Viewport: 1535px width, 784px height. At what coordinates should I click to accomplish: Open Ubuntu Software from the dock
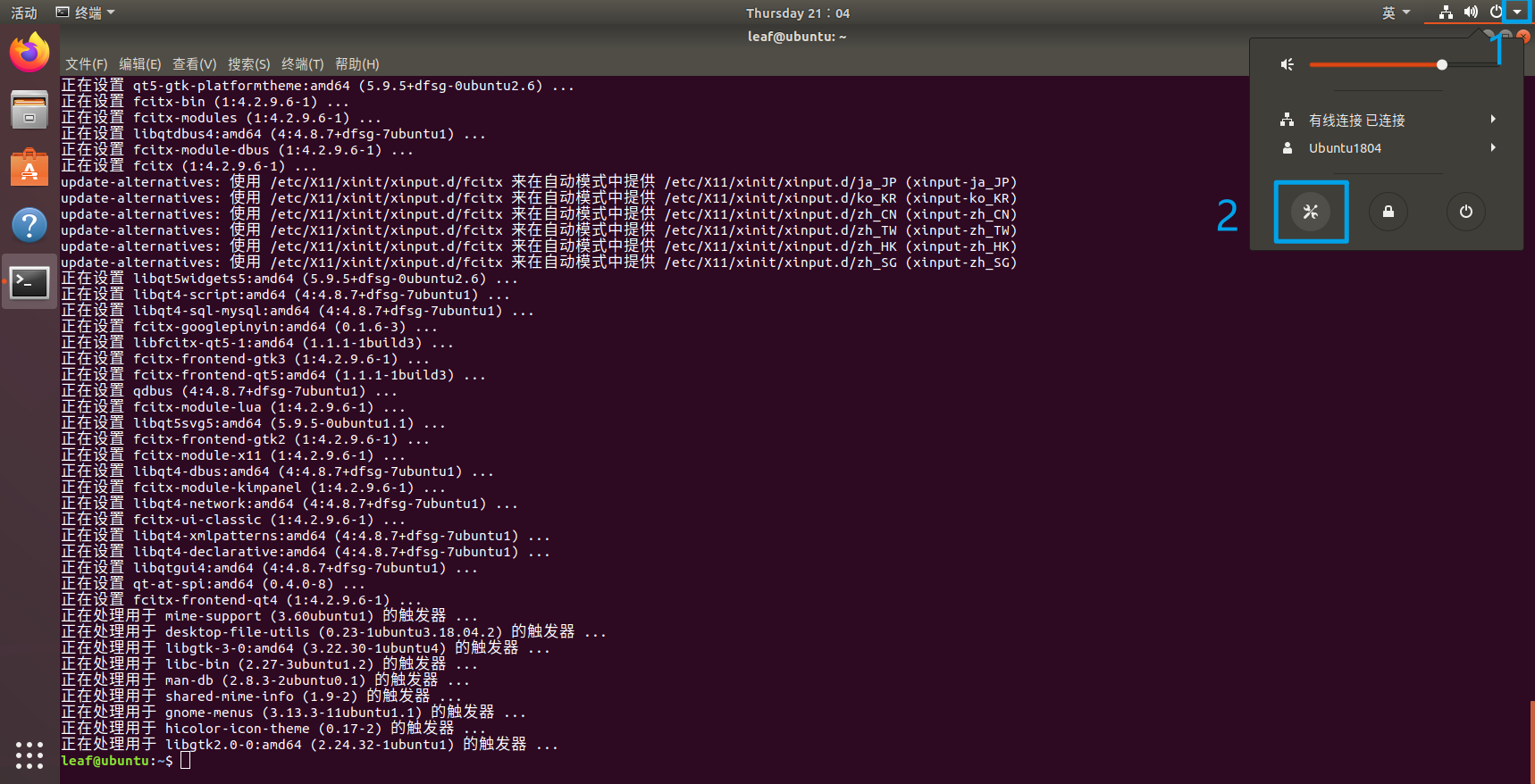(29, 167)
